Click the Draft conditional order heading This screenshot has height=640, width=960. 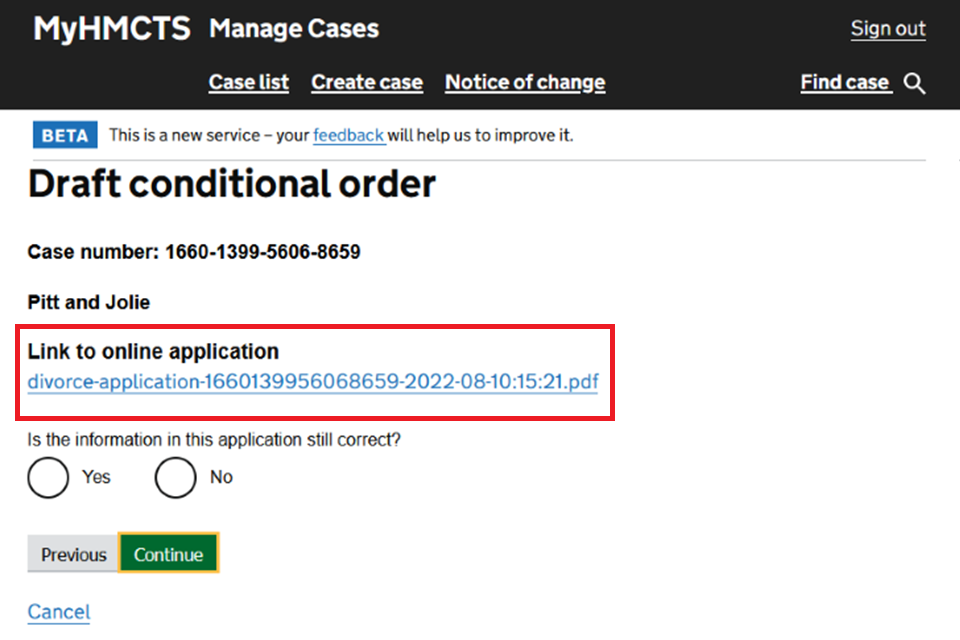[232, 184]
